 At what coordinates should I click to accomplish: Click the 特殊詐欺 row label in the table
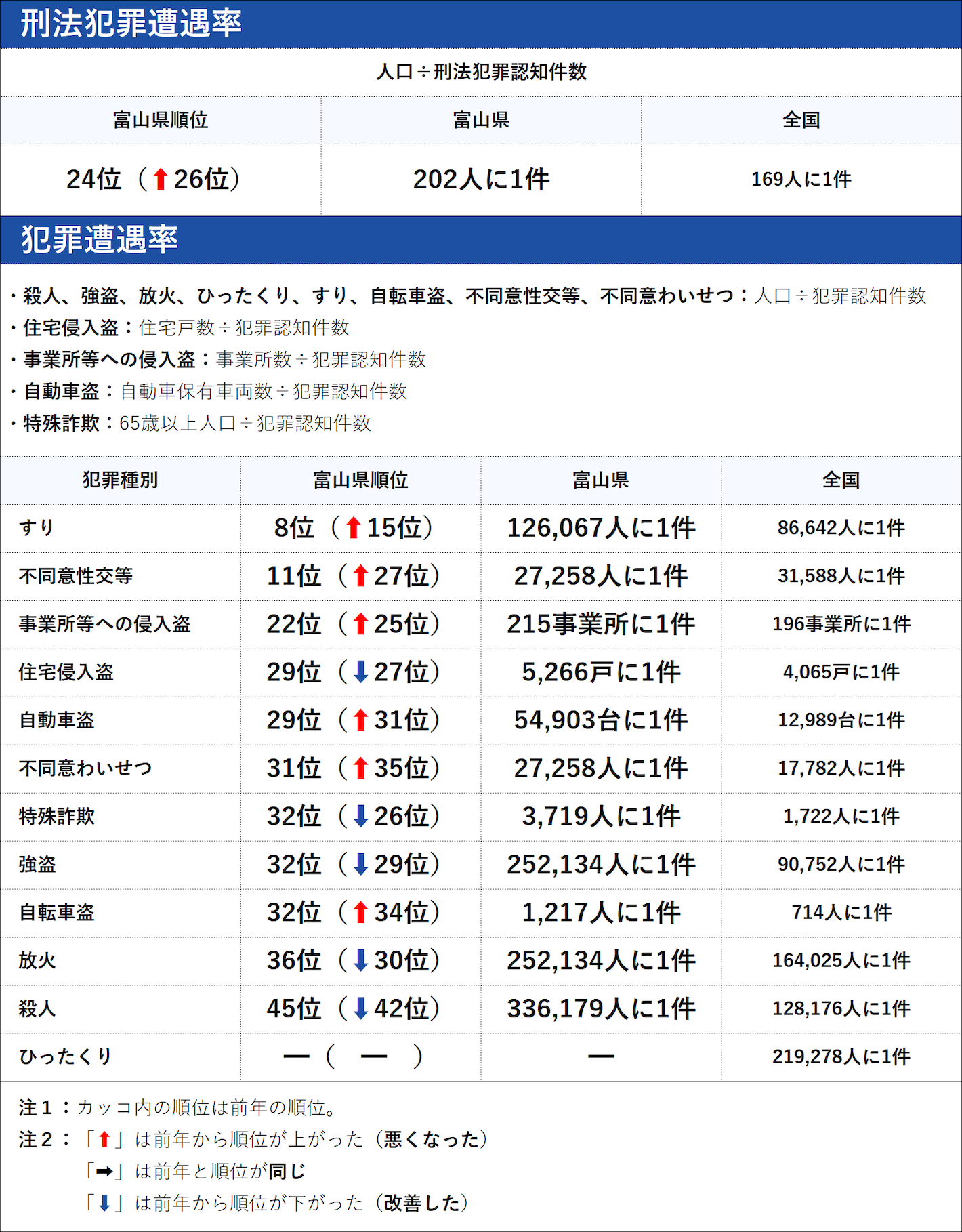pos(57,817)
